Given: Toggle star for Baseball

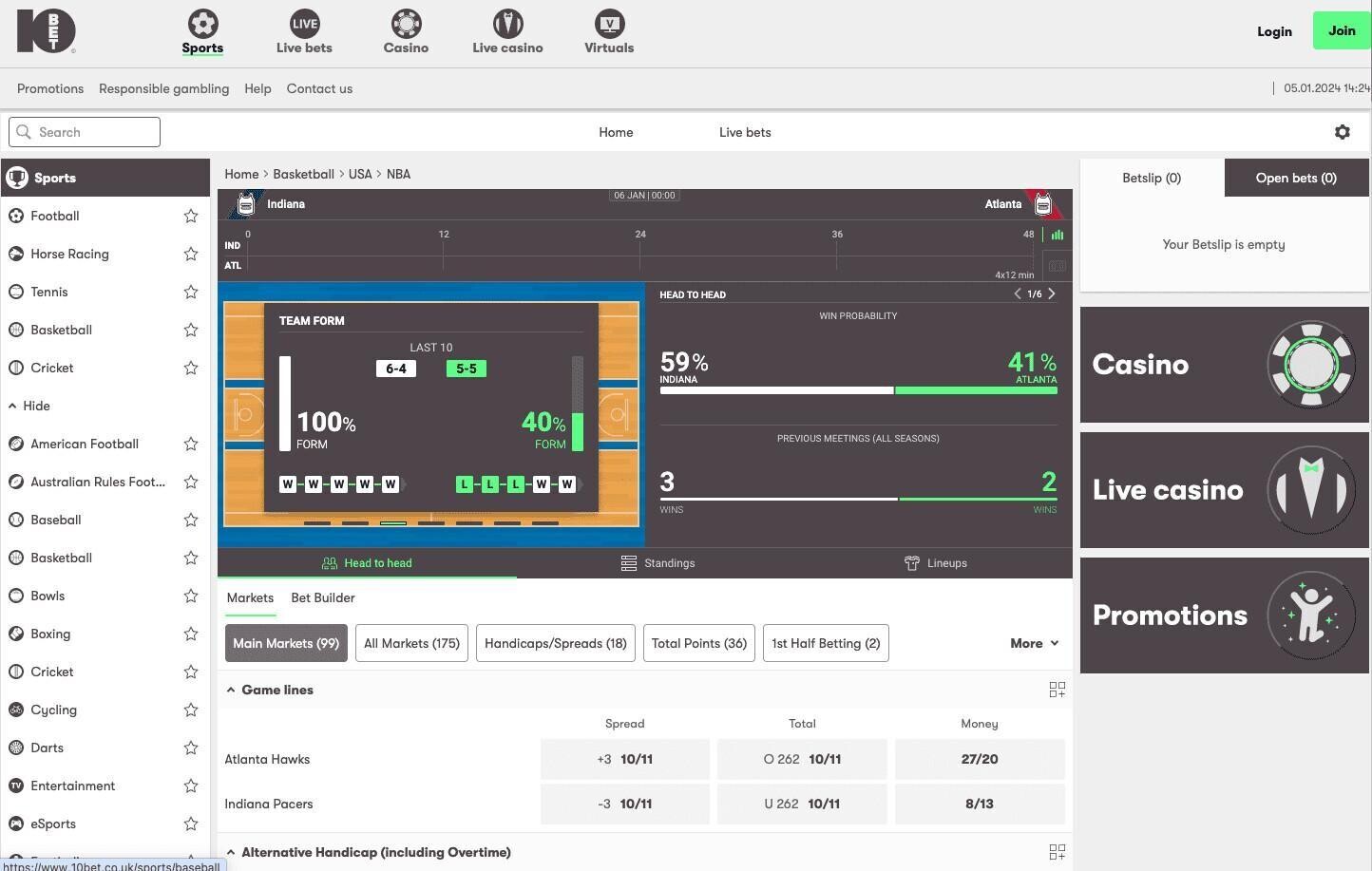Looking at the screenshot, I should pos(191,520).
